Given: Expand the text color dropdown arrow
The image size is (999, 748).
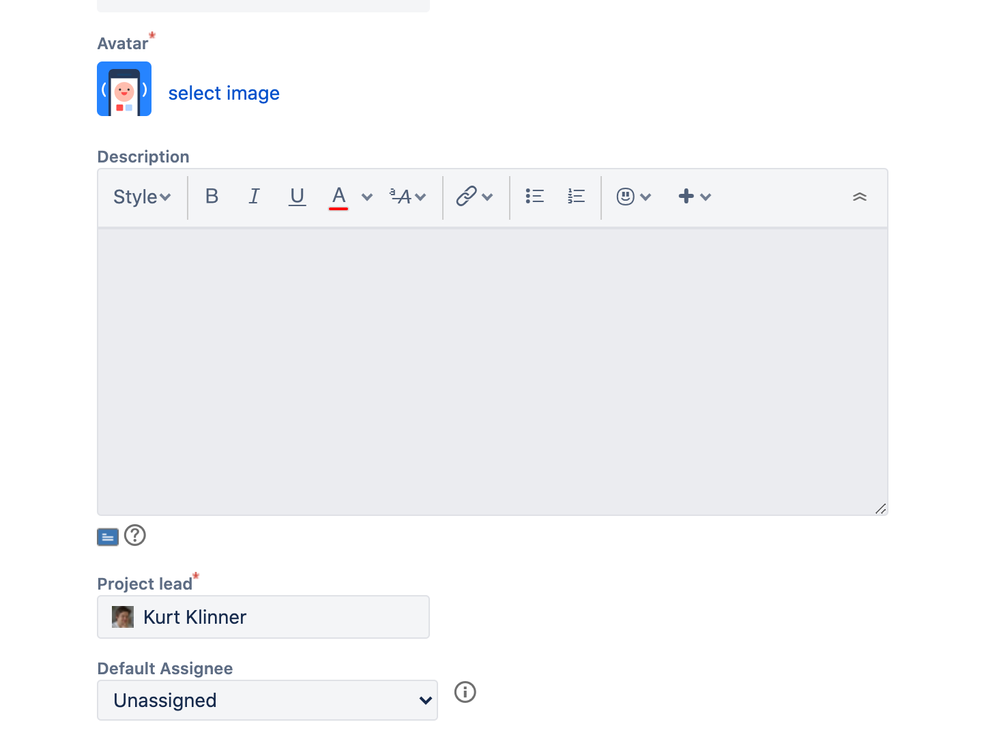Looking at the screenshot, I should 366,196.
